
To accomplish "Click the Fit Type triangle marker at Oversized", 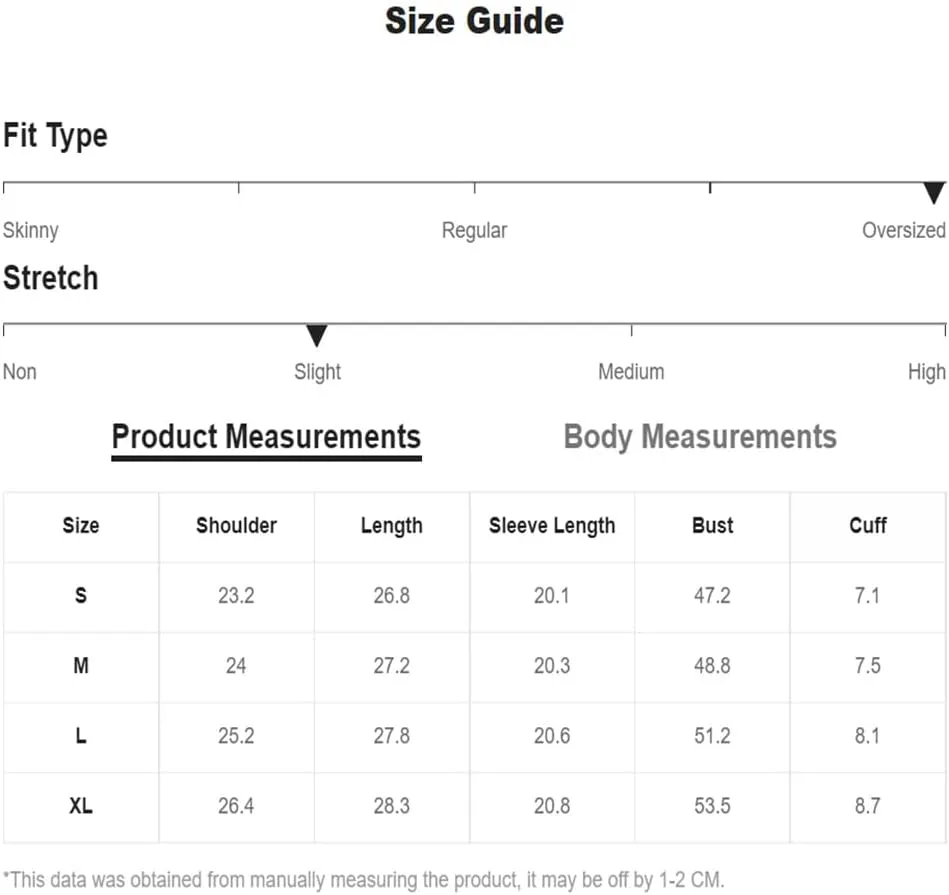I will pyautogui.click(x=934, y=193).
